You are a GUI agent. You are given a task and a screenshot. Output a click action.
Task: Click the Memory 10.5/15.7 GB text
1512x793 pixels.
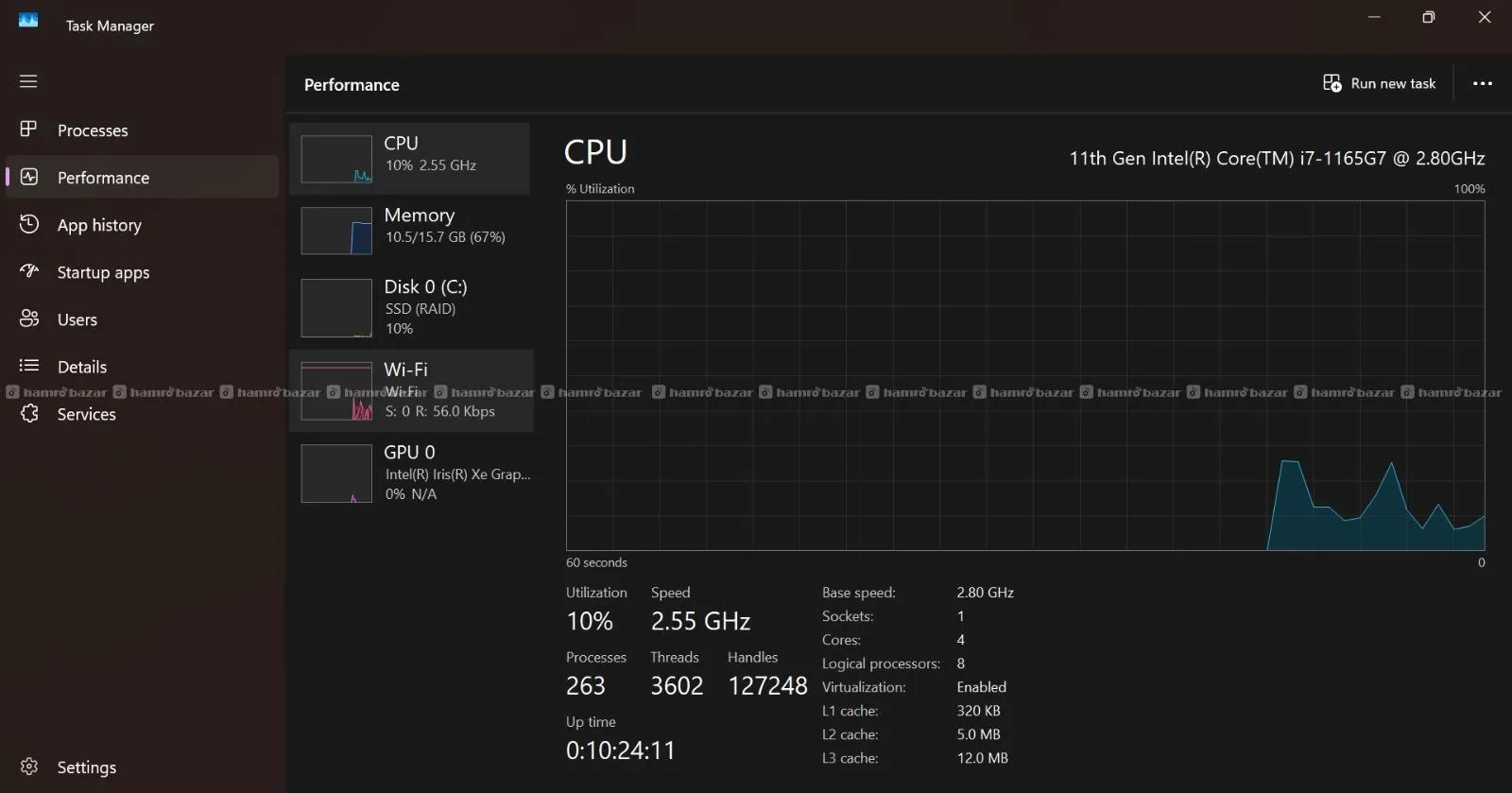coord(445,237)
